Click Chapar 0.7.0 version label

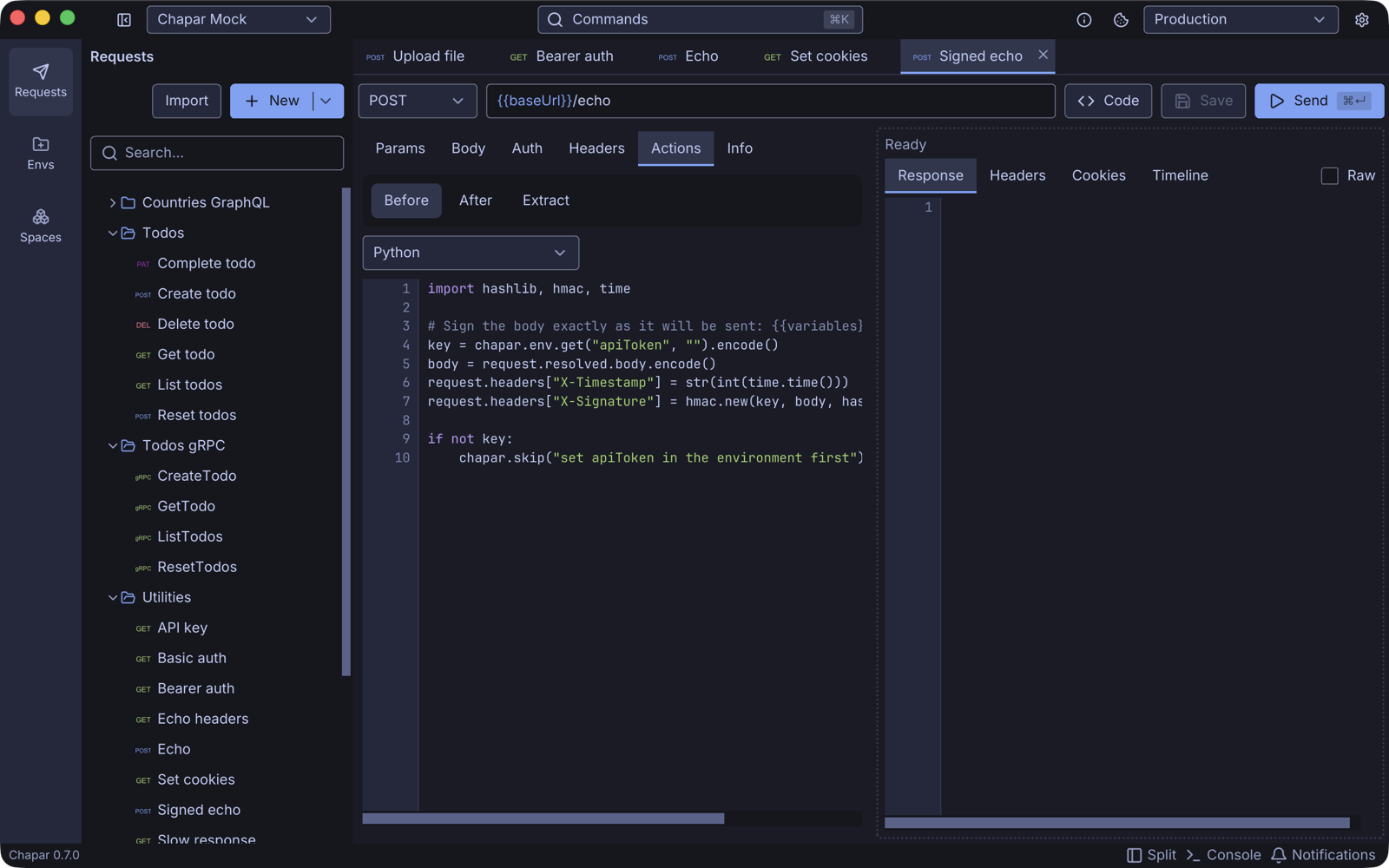coord(44,855)
